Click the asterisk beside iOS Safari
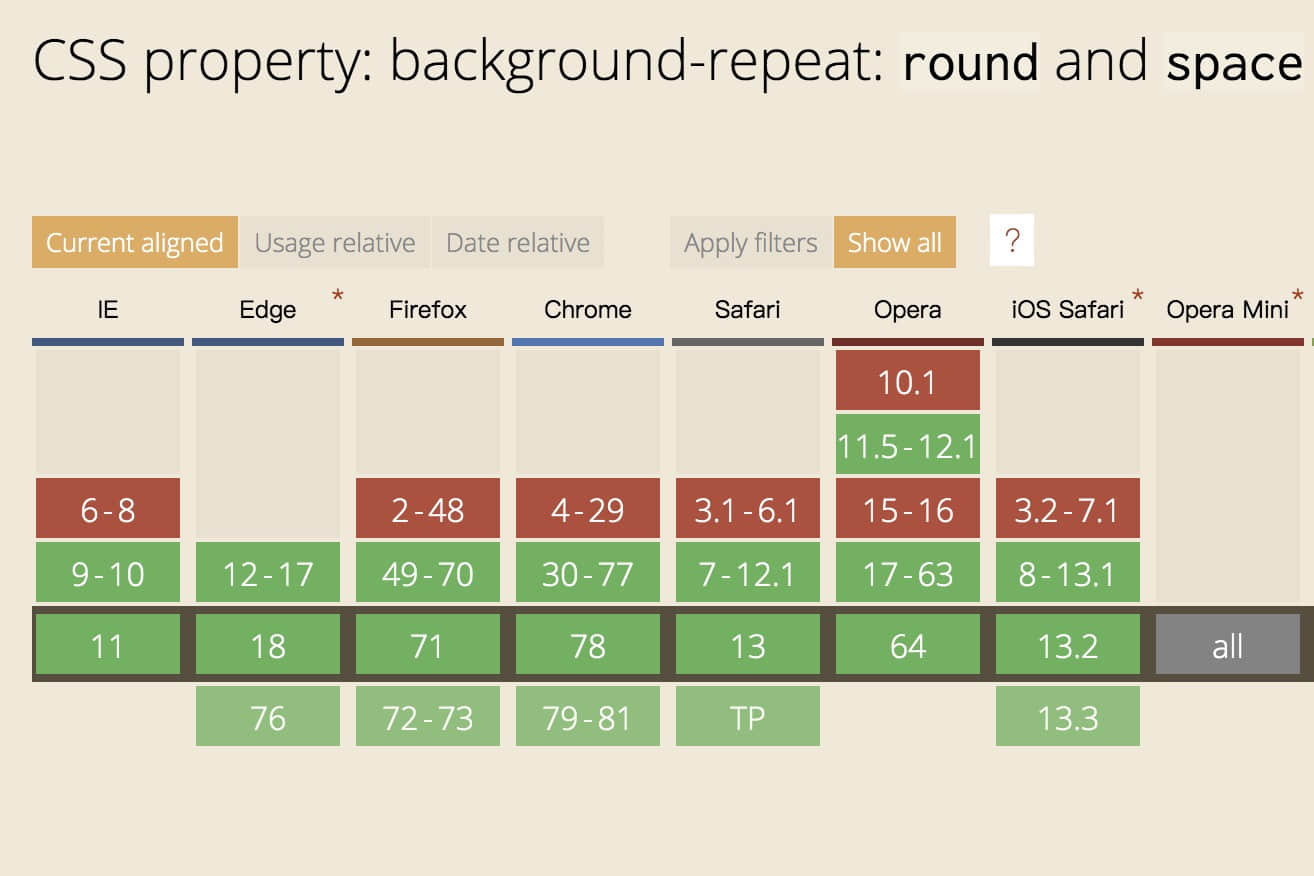 click(1137, 296)
